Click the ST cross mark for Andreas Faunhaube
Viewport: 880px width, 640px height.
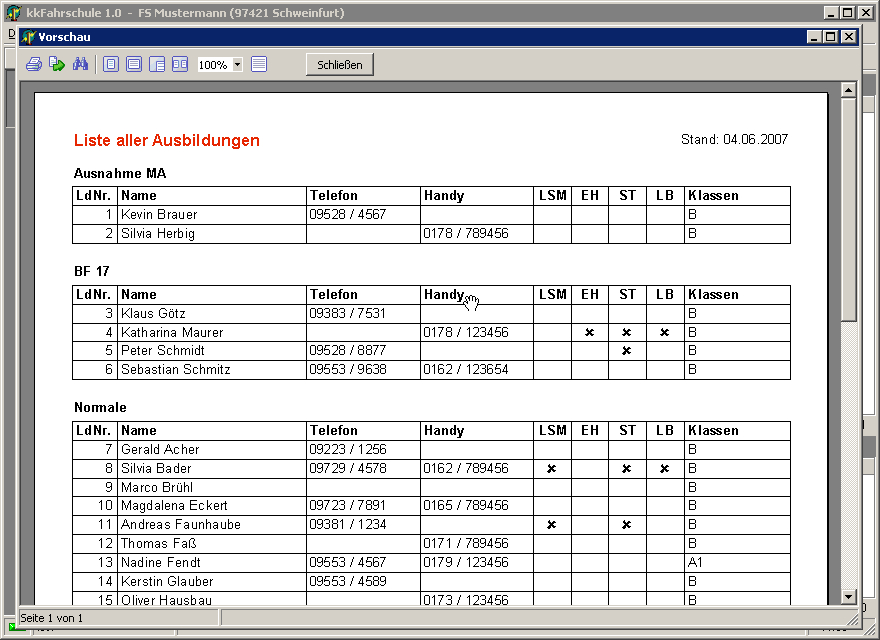coord(627,525)
